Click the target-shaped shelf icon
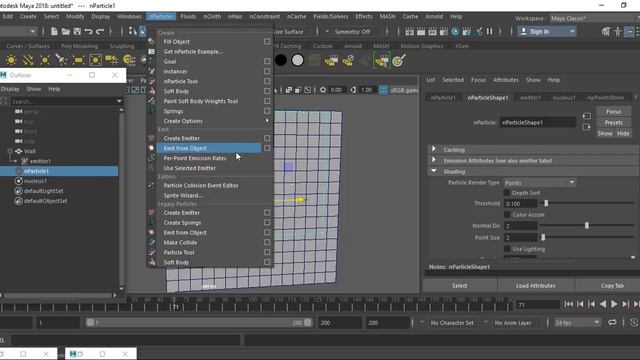The height and width of the screenshot is (360, 640). [398, 60]
